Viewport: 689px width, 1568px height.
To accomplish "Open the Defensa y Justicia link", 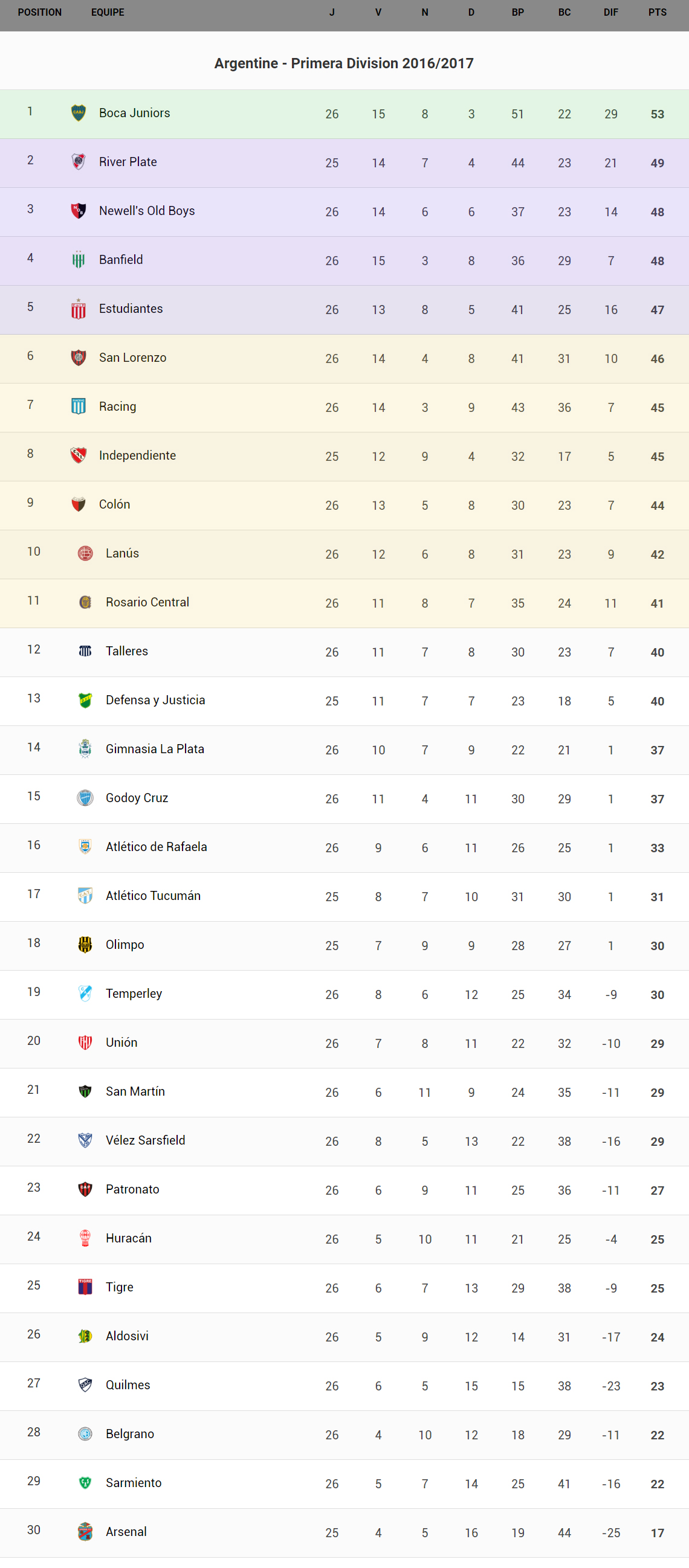I will (155, 700).
